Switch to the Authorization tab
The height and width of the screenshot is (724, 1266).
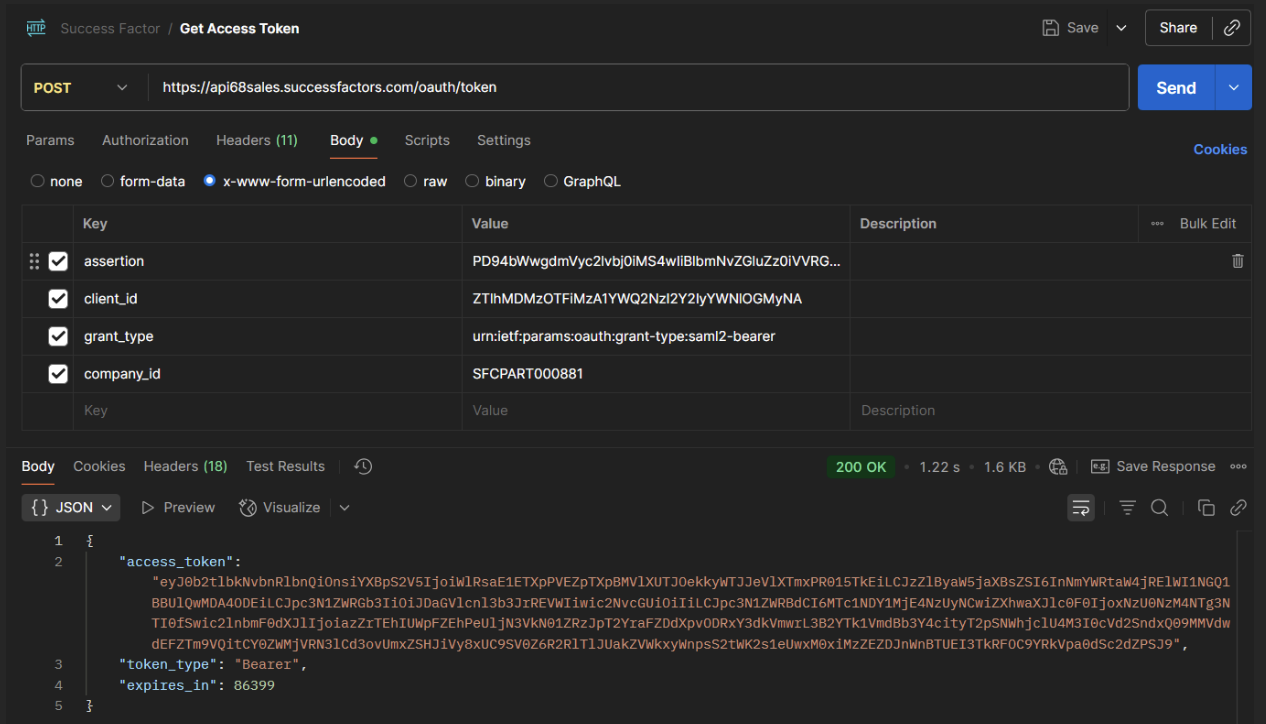pyautogui.click(x=145, y=140)
